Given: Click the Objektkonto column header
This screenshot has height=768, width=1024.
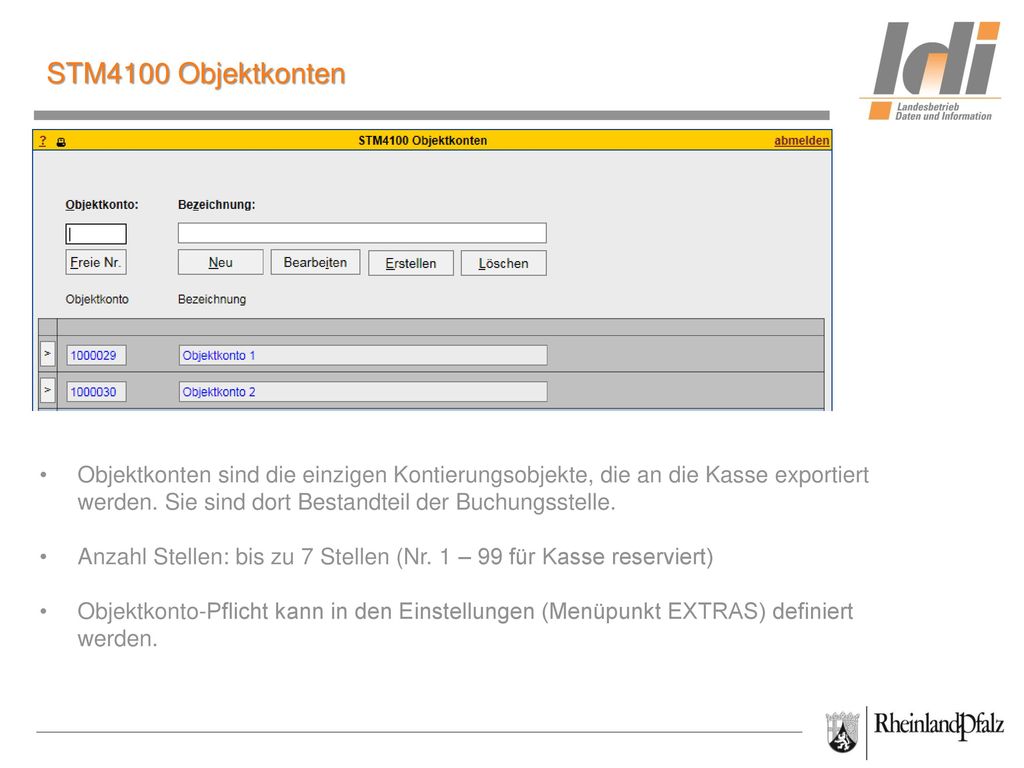Looking at the screenshot, I should tap(97, 299).
